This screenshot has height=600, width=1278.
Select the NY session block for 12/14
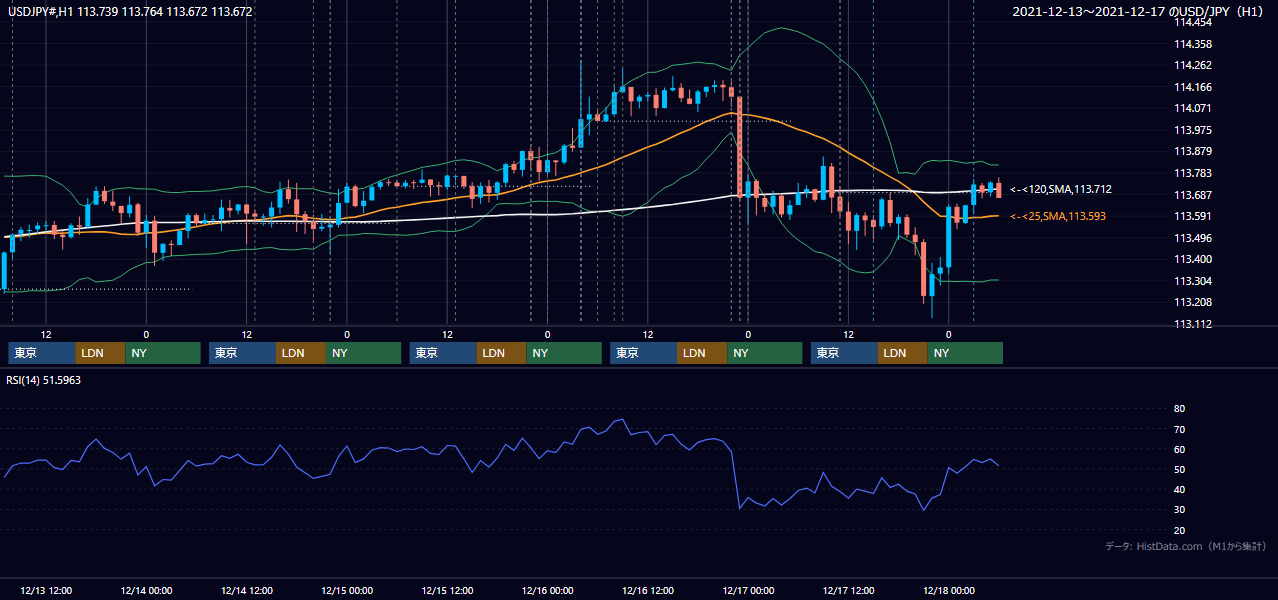click(364, 353)
